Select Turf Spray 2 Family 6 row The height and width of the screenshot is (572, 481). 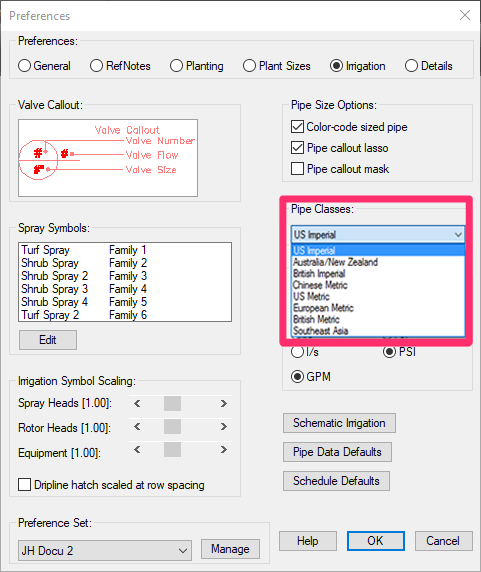[x=125, y=315]
